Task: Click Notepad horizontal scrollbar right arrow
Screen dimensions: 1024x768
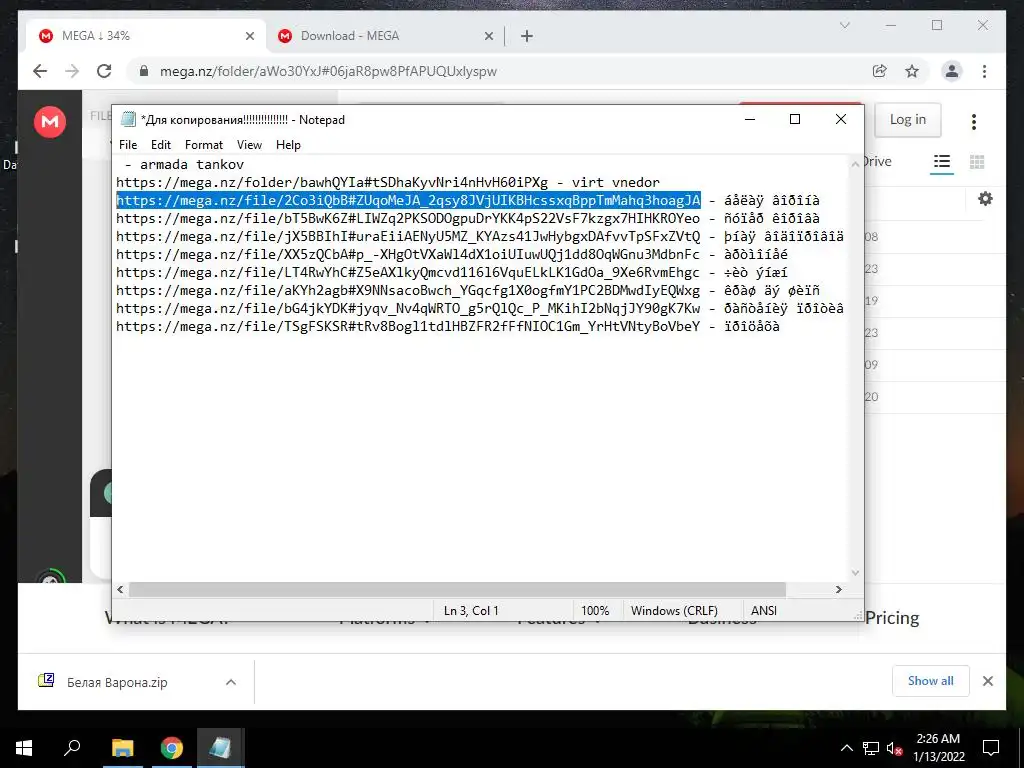Action: pyautogui.click(x=839, y=589)
